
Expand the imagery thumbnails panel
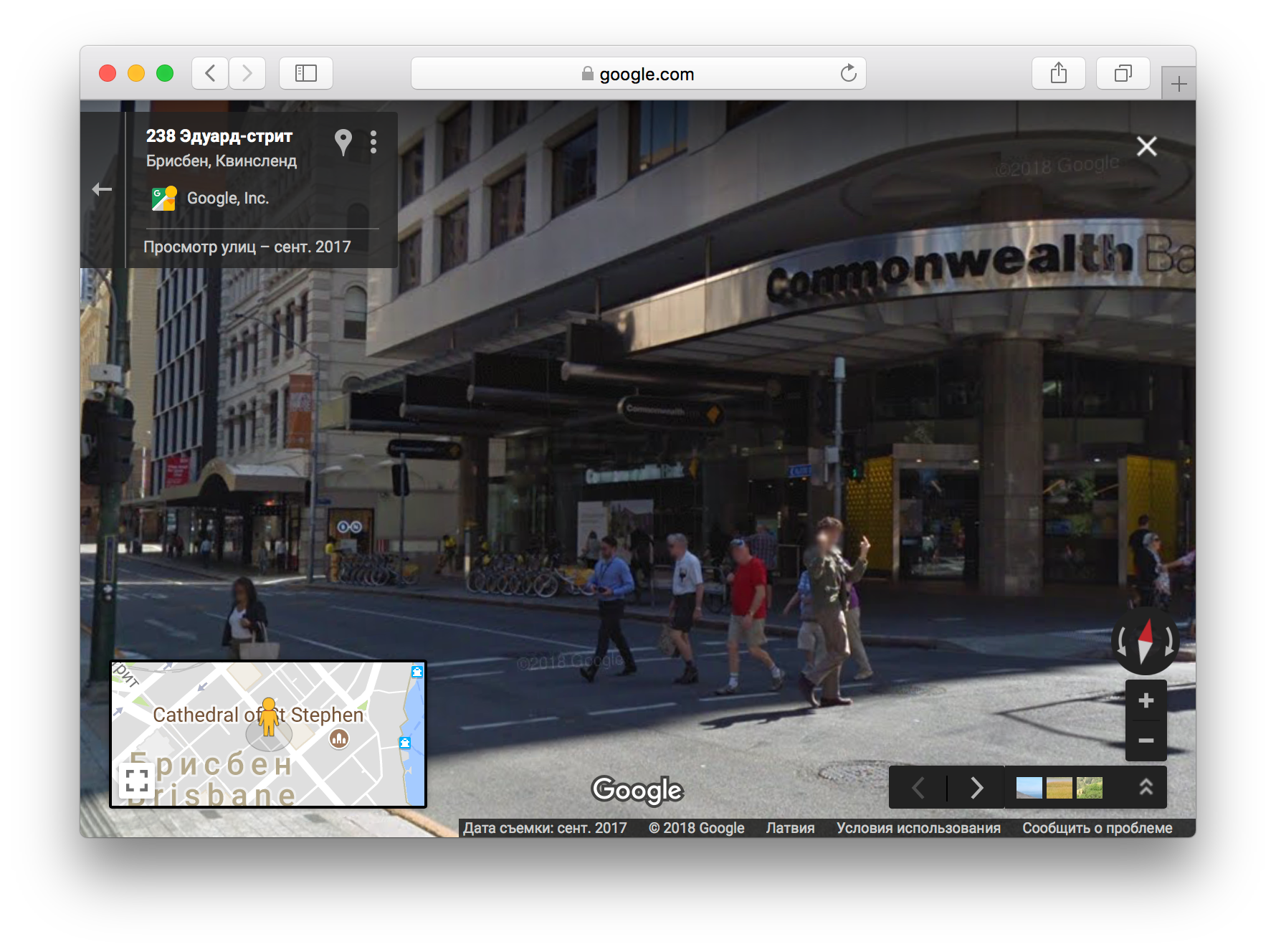[1146, 787]
